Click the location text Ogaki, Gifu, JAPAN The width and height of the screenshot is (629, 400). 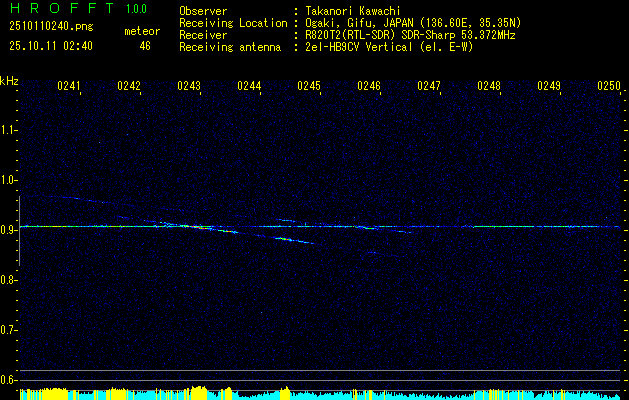click(359, 23)
